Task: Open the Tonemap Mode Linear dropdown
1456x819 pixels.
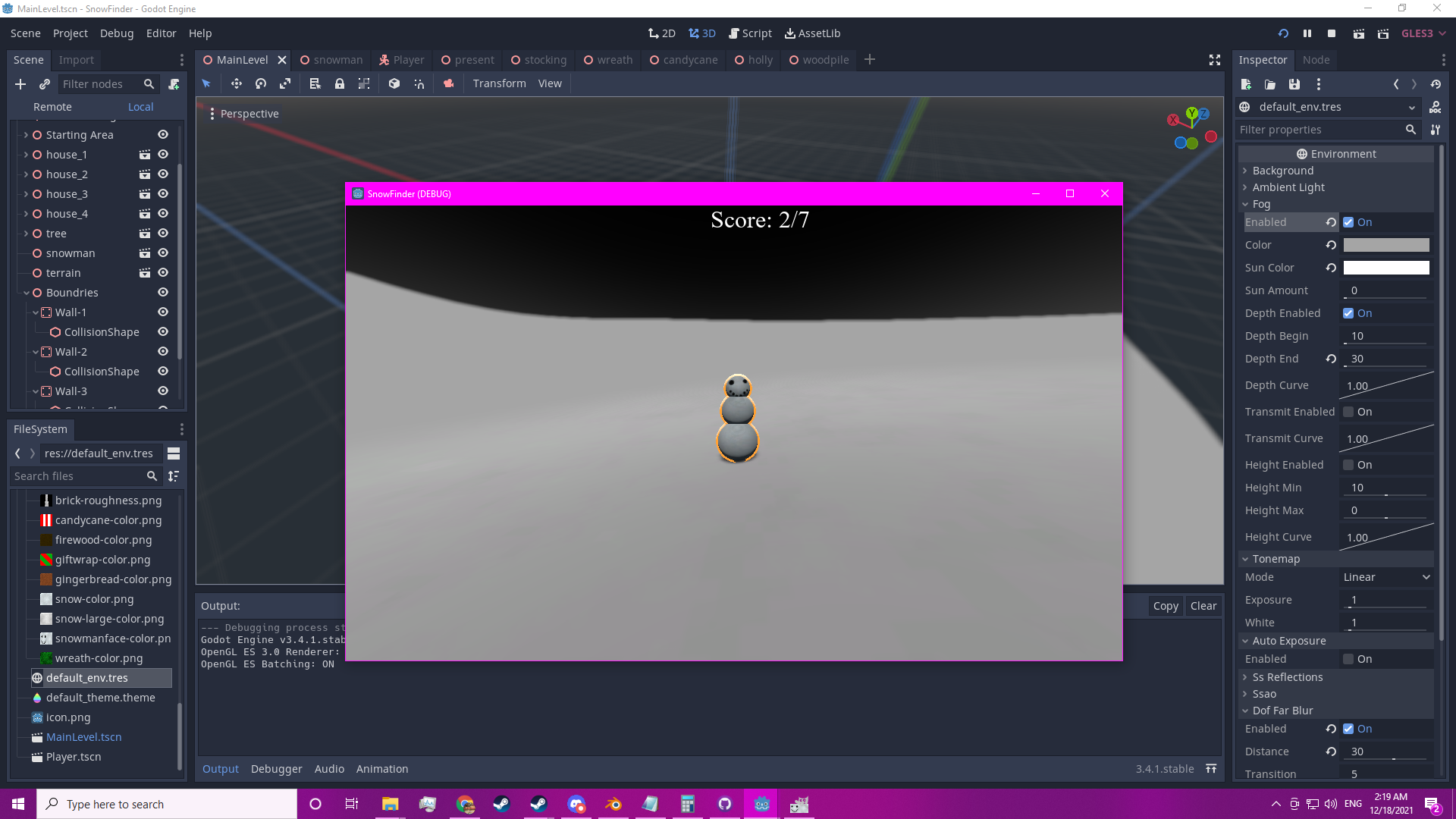Action: click(x=1386, y=577)
